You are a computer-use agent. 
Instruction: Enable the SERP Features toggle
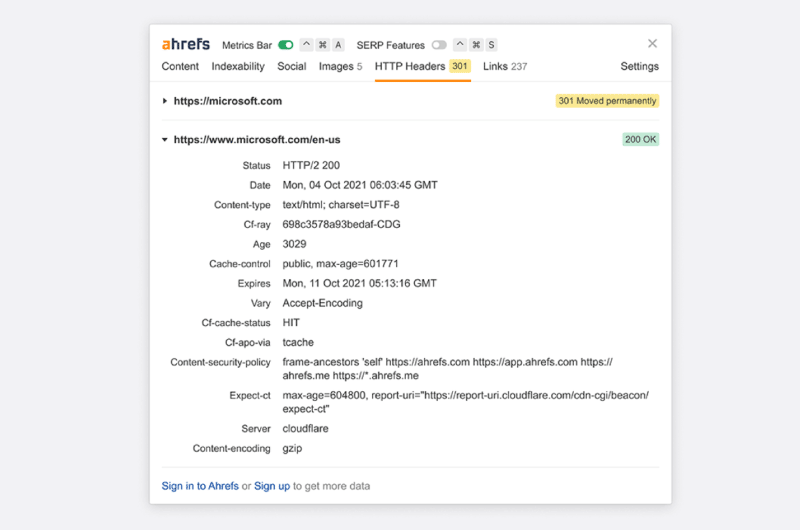pyautogui.click(x=439, y=45)
